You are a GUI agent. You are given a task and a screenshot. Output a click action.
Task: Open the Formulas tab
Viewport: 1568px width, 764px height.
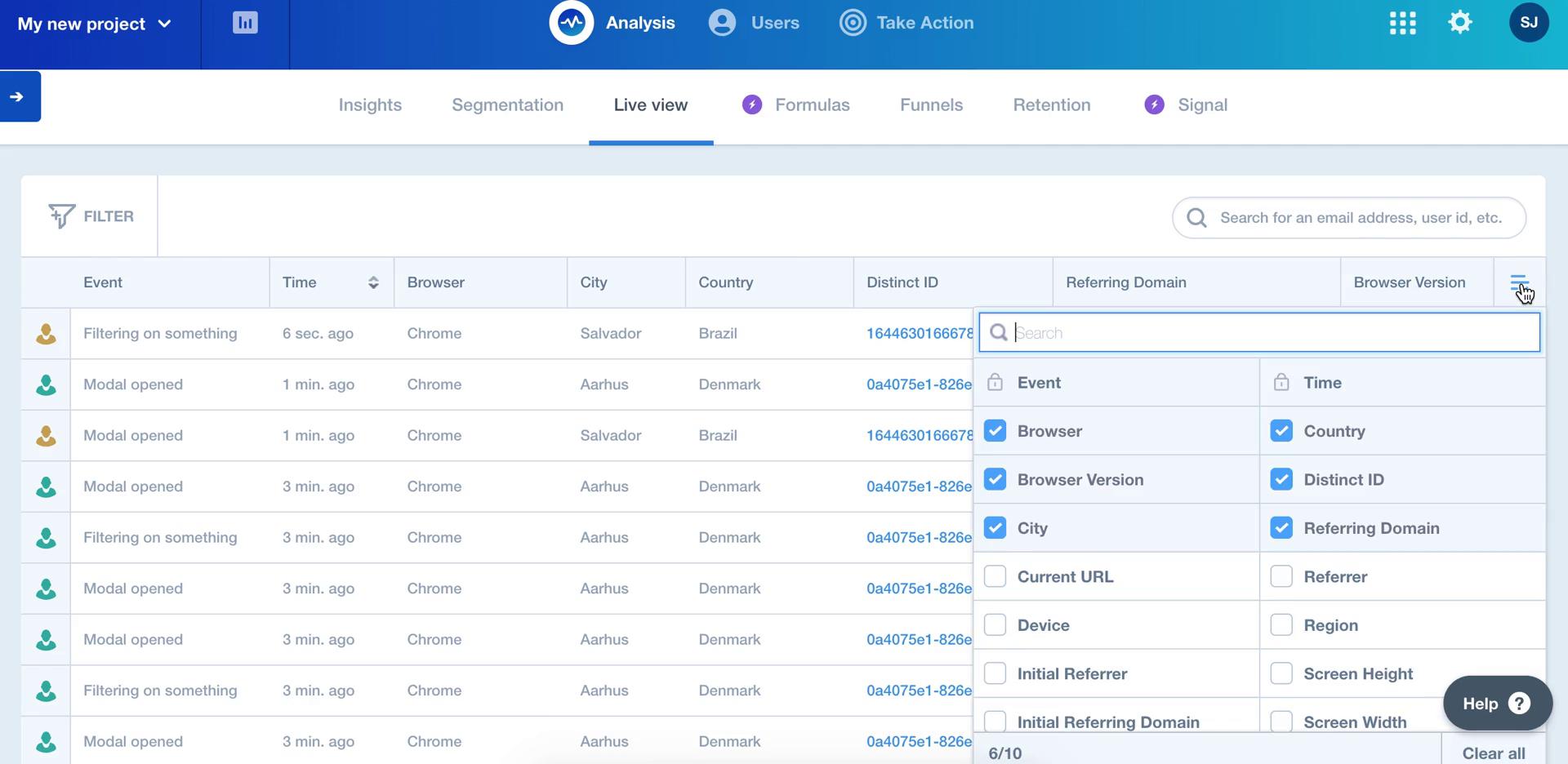[812, 104]
